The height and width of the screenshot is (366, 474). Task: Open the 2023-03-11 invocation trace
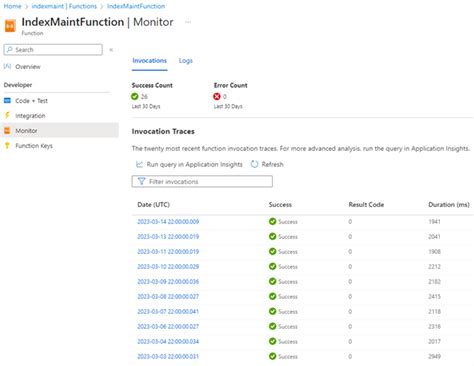(168, 252)
